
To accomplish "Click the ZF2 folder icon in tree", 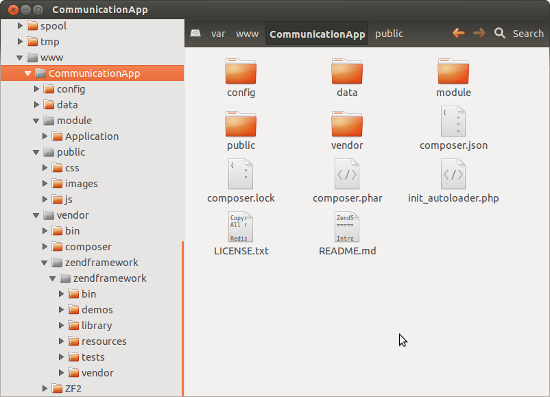I will coord(57,389).
